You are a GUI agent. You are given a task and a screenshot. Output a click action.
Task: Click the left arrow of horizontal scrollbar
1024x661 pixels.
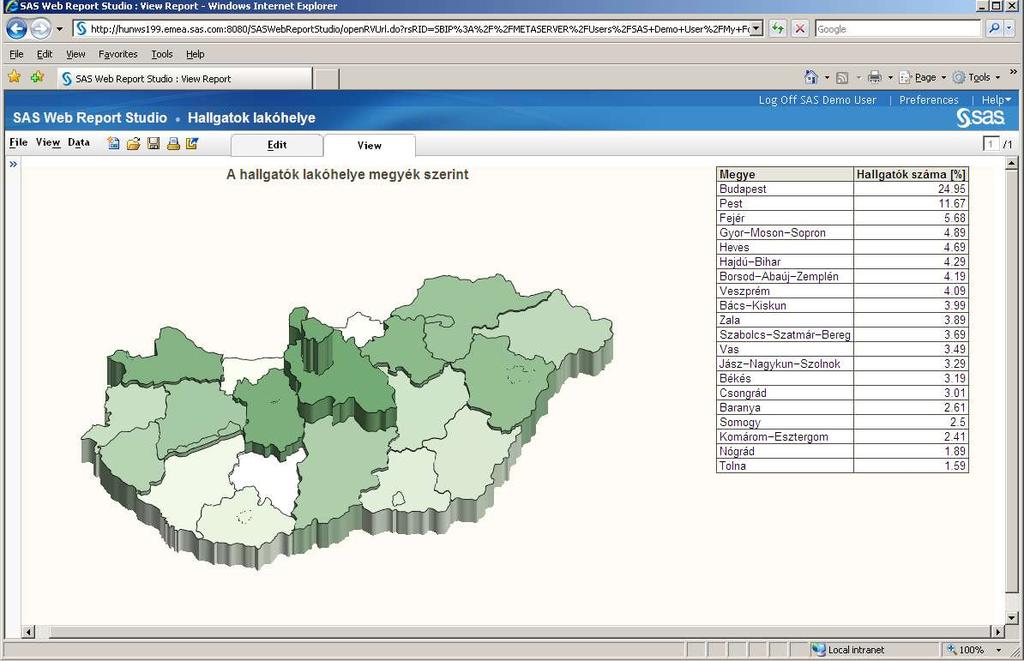point(29,632)
